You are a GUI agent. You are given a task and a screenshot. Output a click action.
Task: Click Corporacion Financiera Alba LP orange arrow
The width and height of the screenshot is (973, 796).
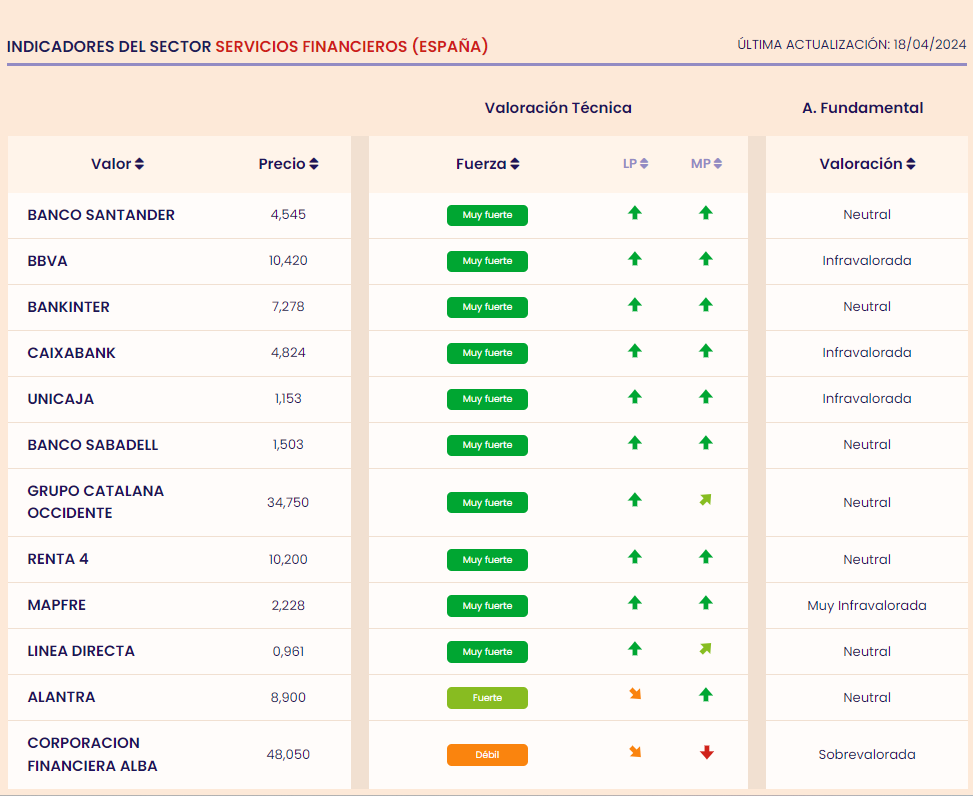pos(635,752)
